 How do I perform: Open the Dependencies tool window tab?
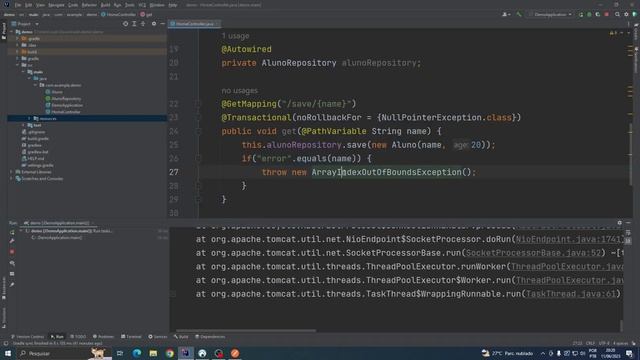point(210,337)
